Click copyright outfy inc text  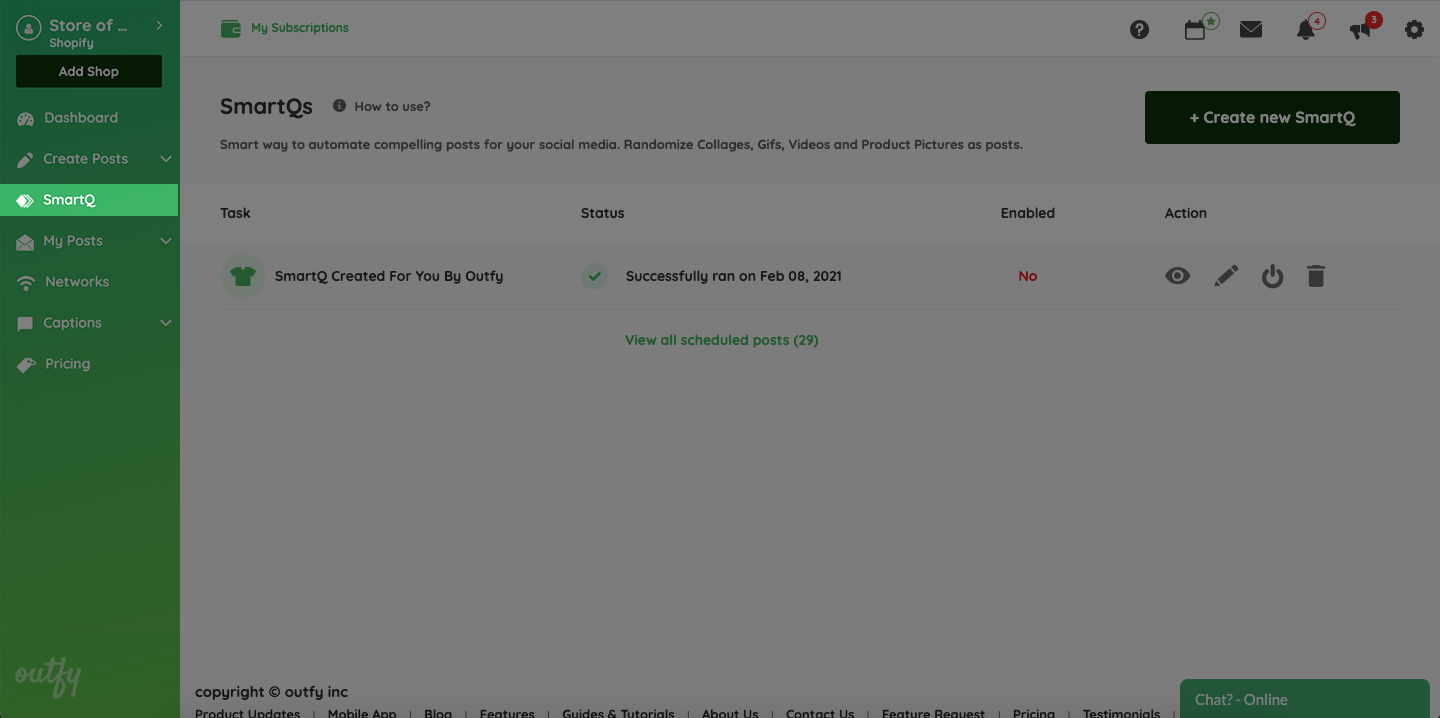tap(272, 692)
